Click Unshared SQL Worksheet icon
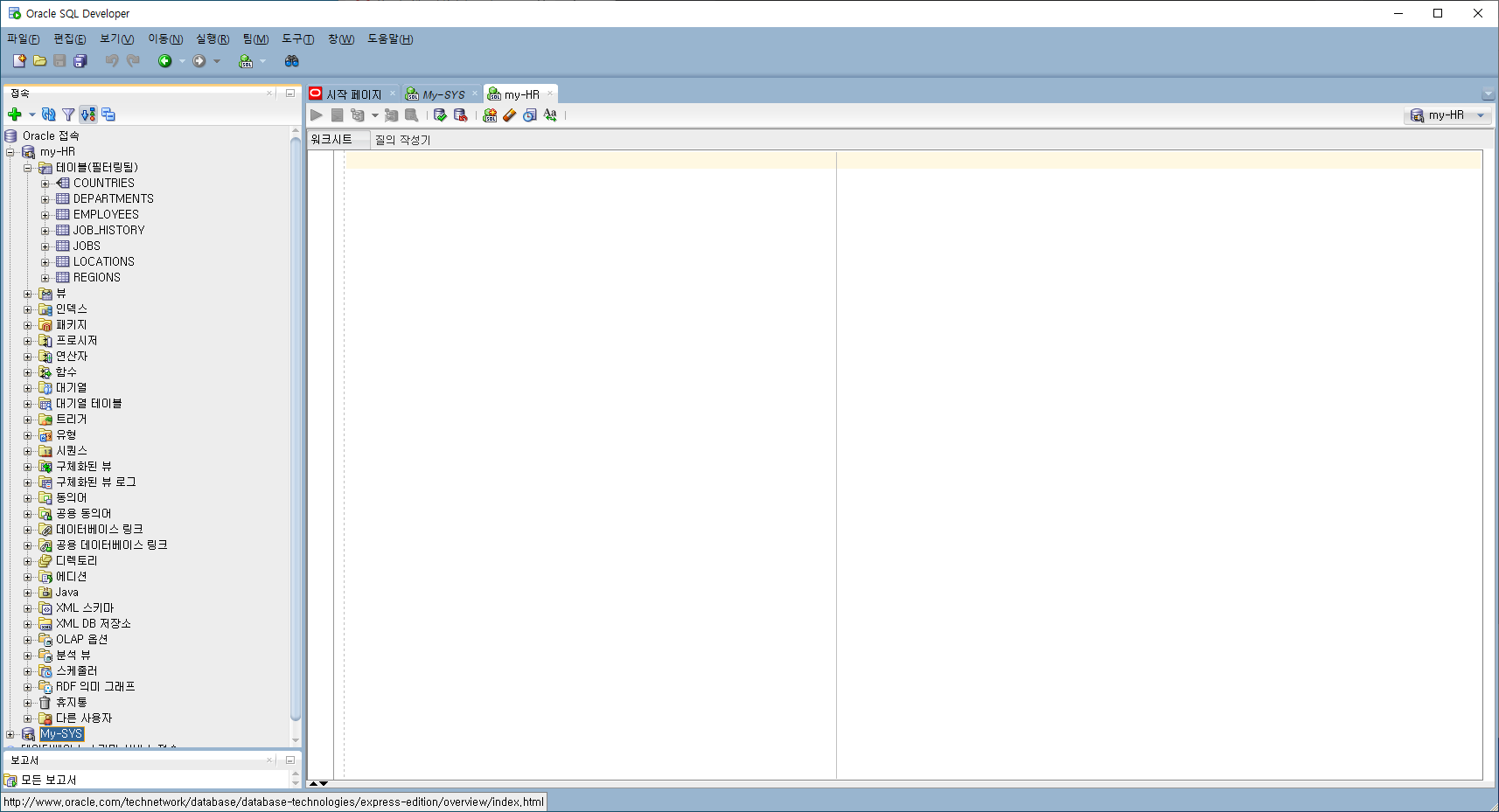1499x812 pixels. 490,115
